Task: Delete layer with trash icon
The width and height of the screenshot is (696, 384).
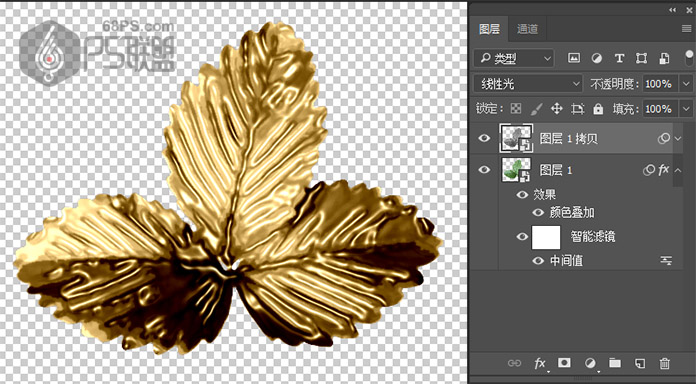Action: point(664,363)
